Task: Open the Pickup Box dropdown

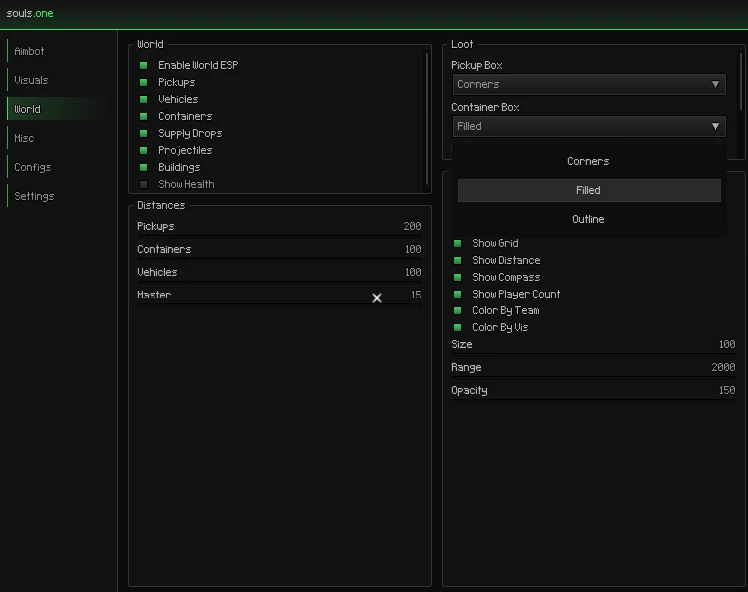Action: coord(589,84)
